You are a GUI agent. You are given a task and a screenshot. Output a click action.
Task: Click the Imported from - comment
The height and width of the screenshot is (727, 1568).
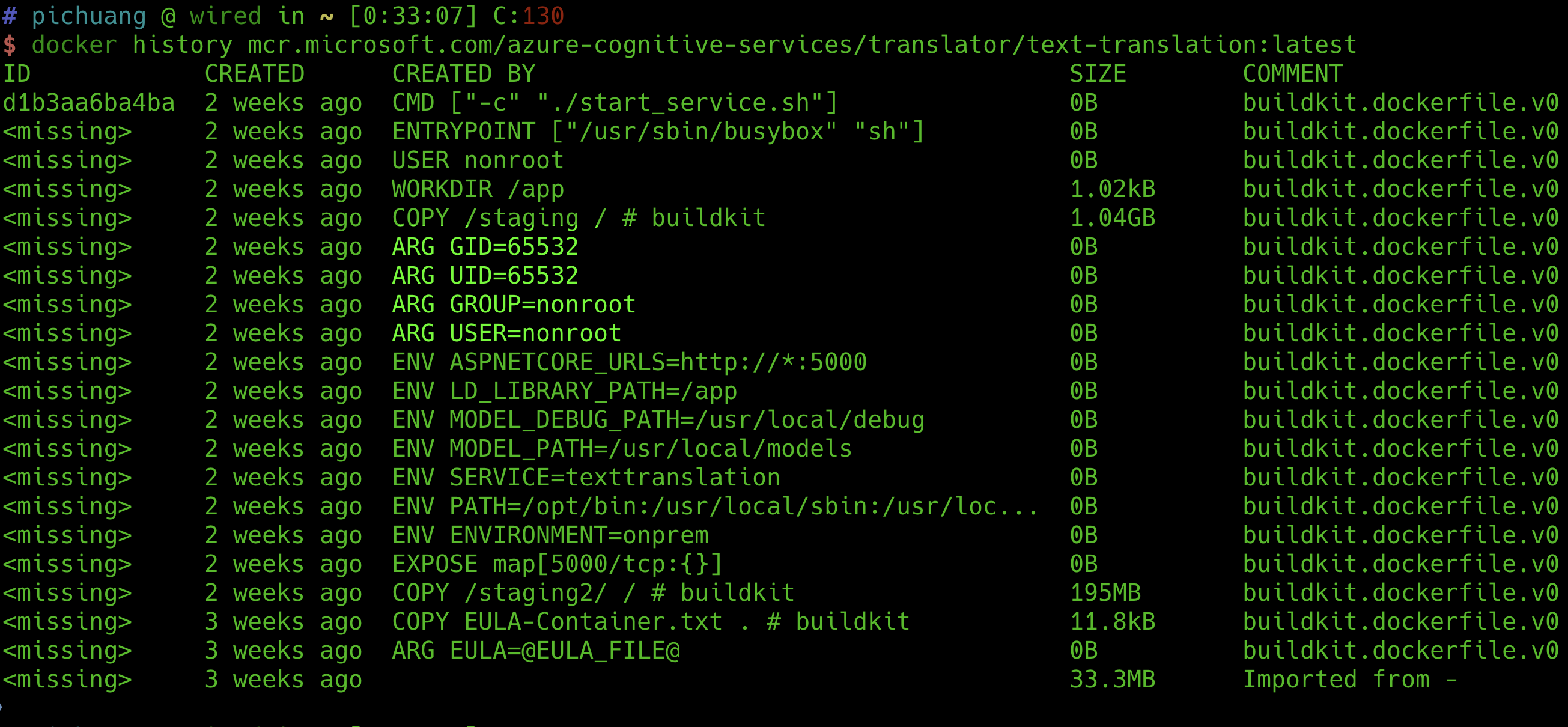click(x=1350, y=680)
